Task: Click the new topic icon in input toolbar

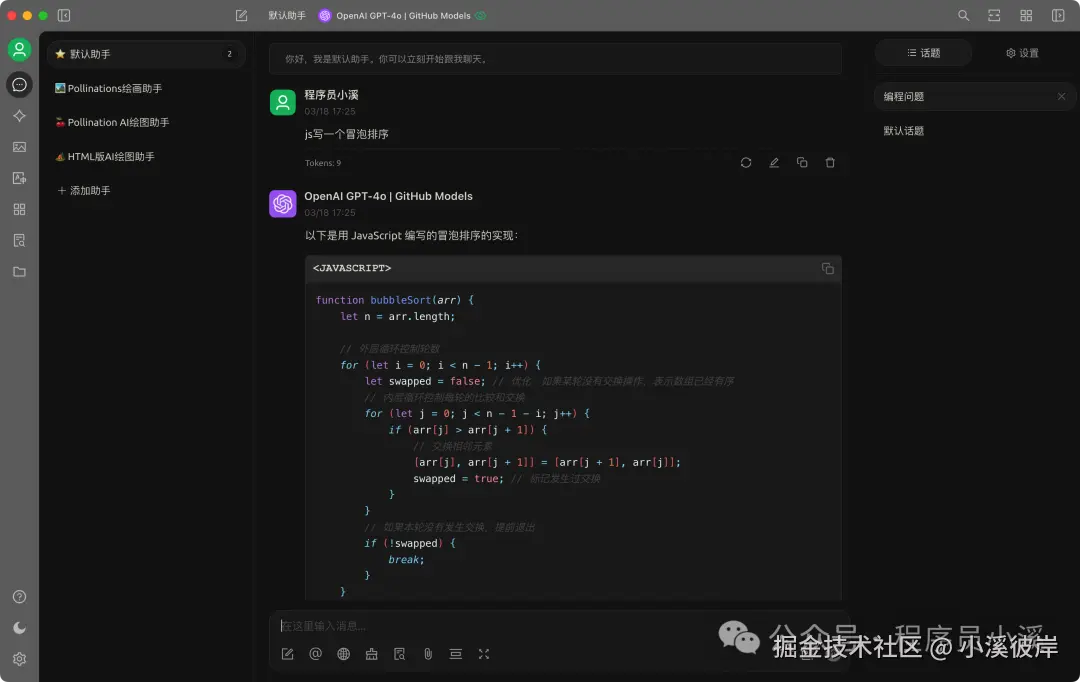Action: point(287,654)
